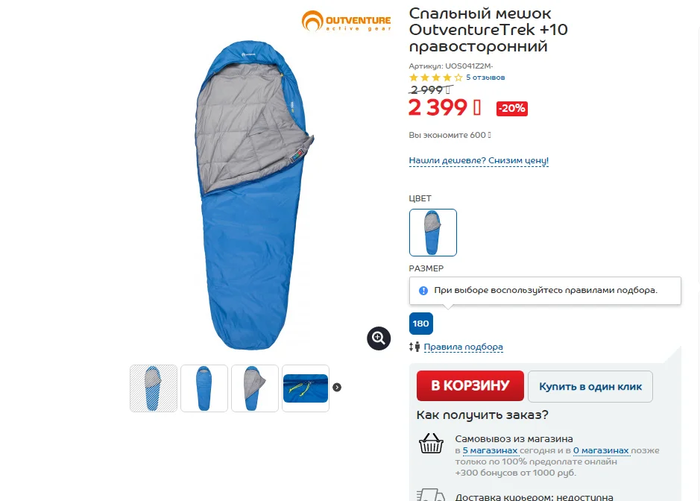The height and width of the screenshot is (501, 700).
Task: Click the height ruler icon beside Правила подбора
Action: tap(415, 347)
